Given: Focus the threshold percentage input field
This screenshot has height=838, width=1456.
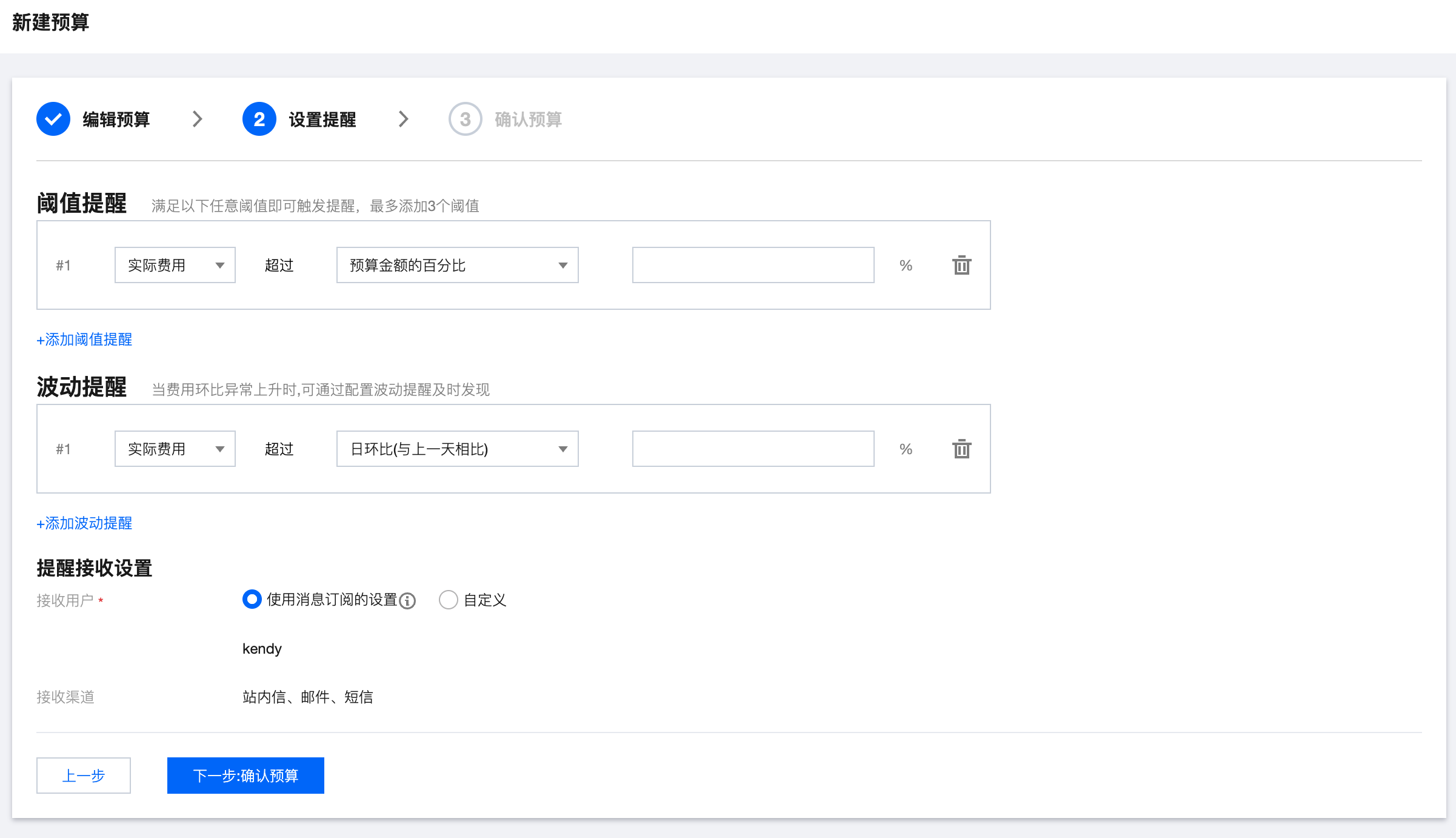Looking at the screenshot, I should (x=753, y=265).
